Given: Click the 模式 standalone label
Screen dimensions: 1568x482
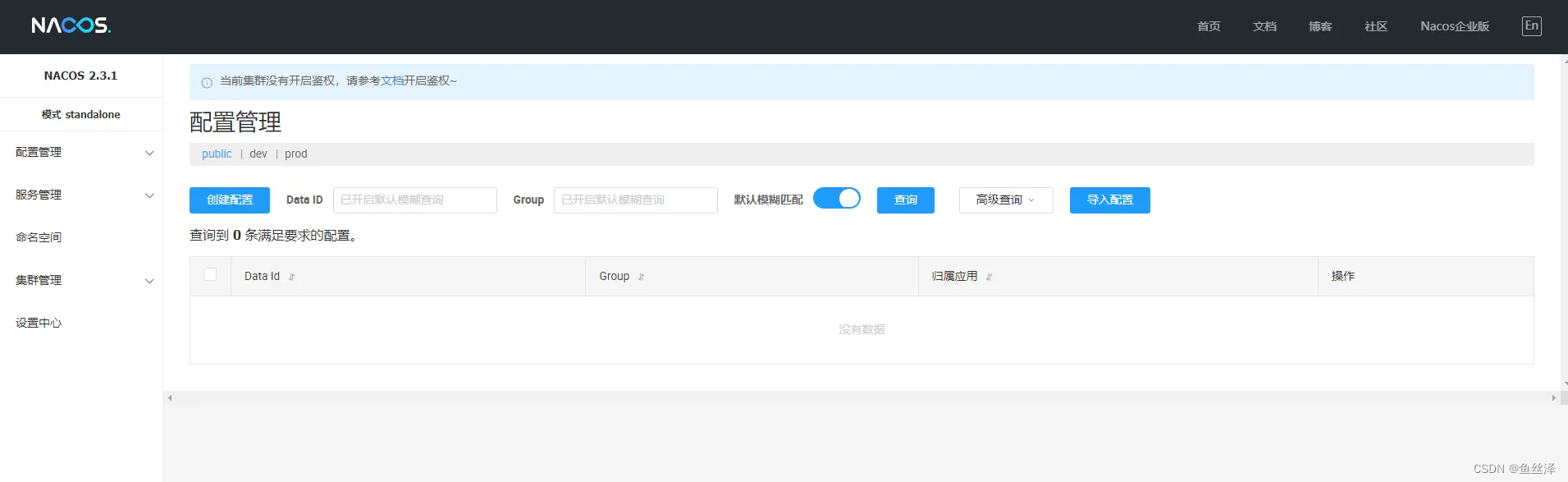Looking at the screenshot, I should pos(81,115).
